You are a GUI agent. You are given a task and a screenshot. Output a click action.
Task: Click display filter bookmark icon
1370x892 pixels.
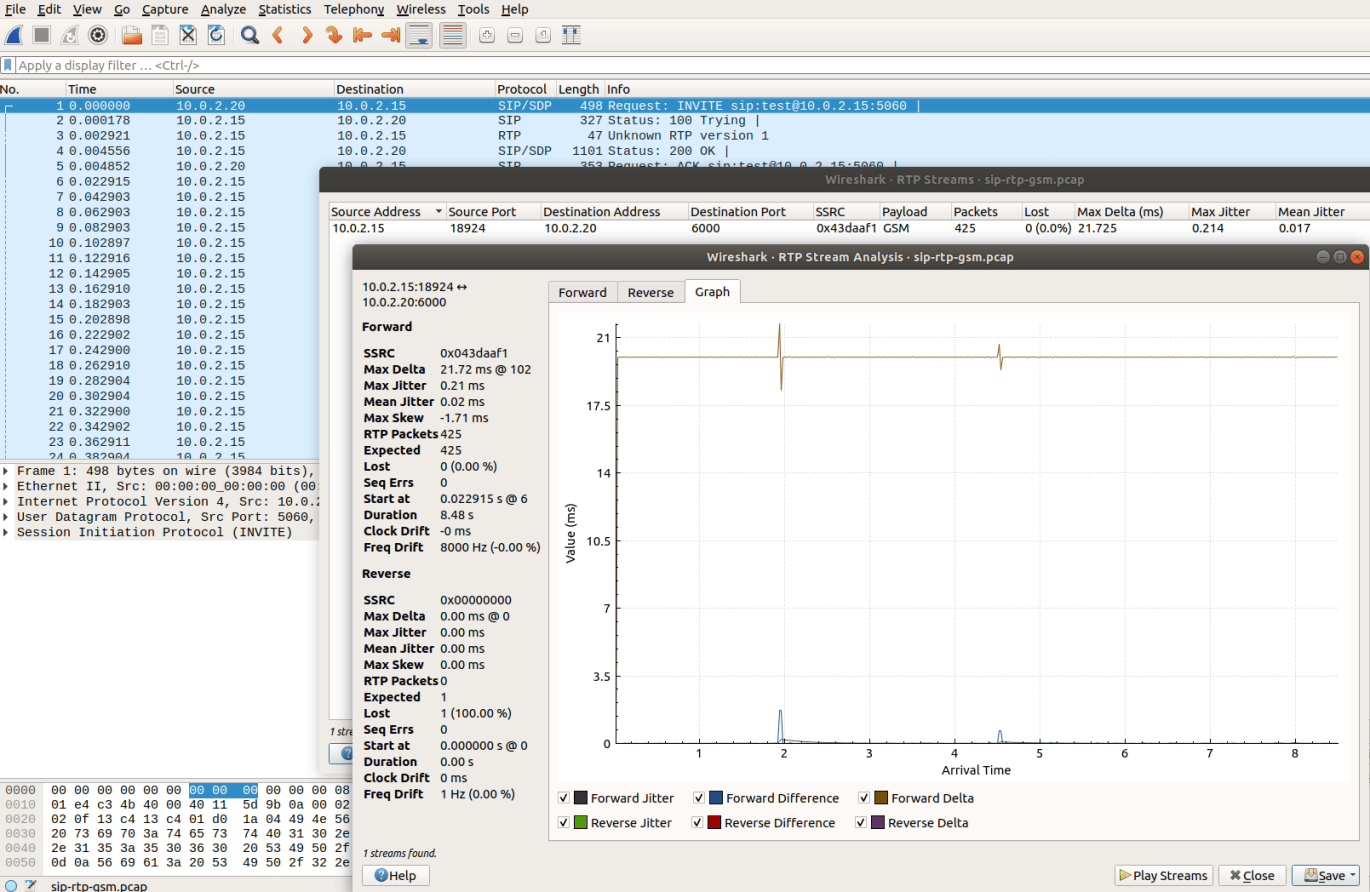(x=8, y=65)
